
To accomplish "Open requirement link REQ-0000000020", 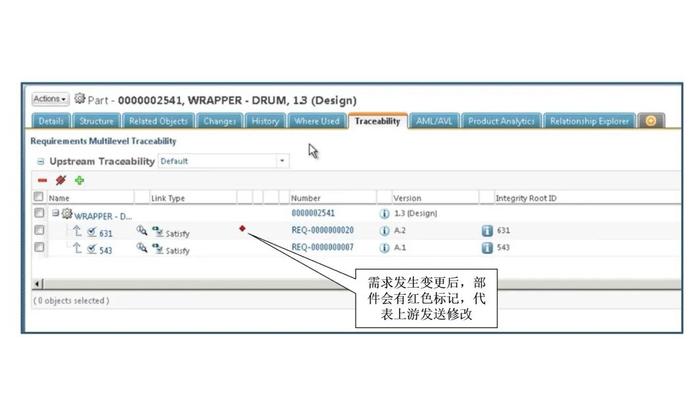I will click(x=322, y=230).
